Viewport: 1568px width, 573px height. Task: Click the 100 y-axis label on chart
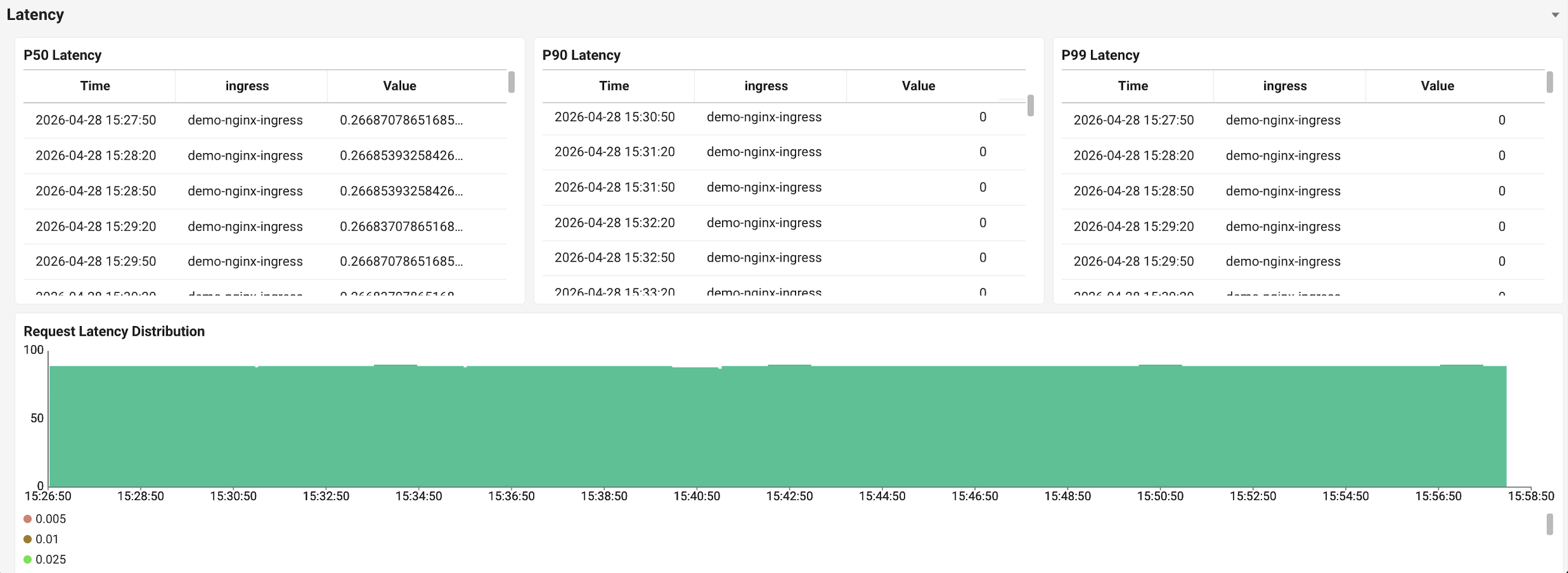(34, 350)
